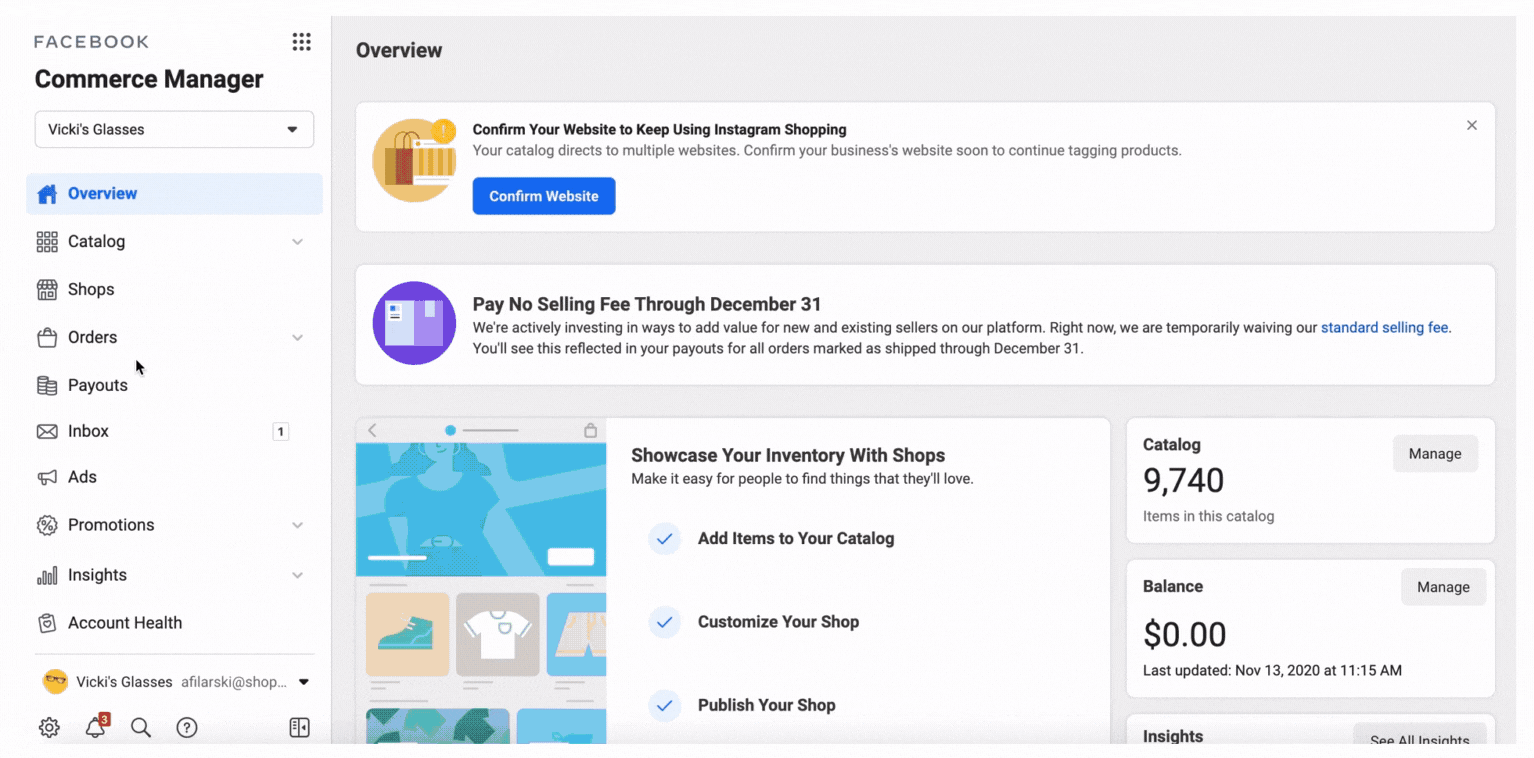Expand the Catalog menu chevron
Viewport: 1534px width, 758px height.
(x=297, y=242)
